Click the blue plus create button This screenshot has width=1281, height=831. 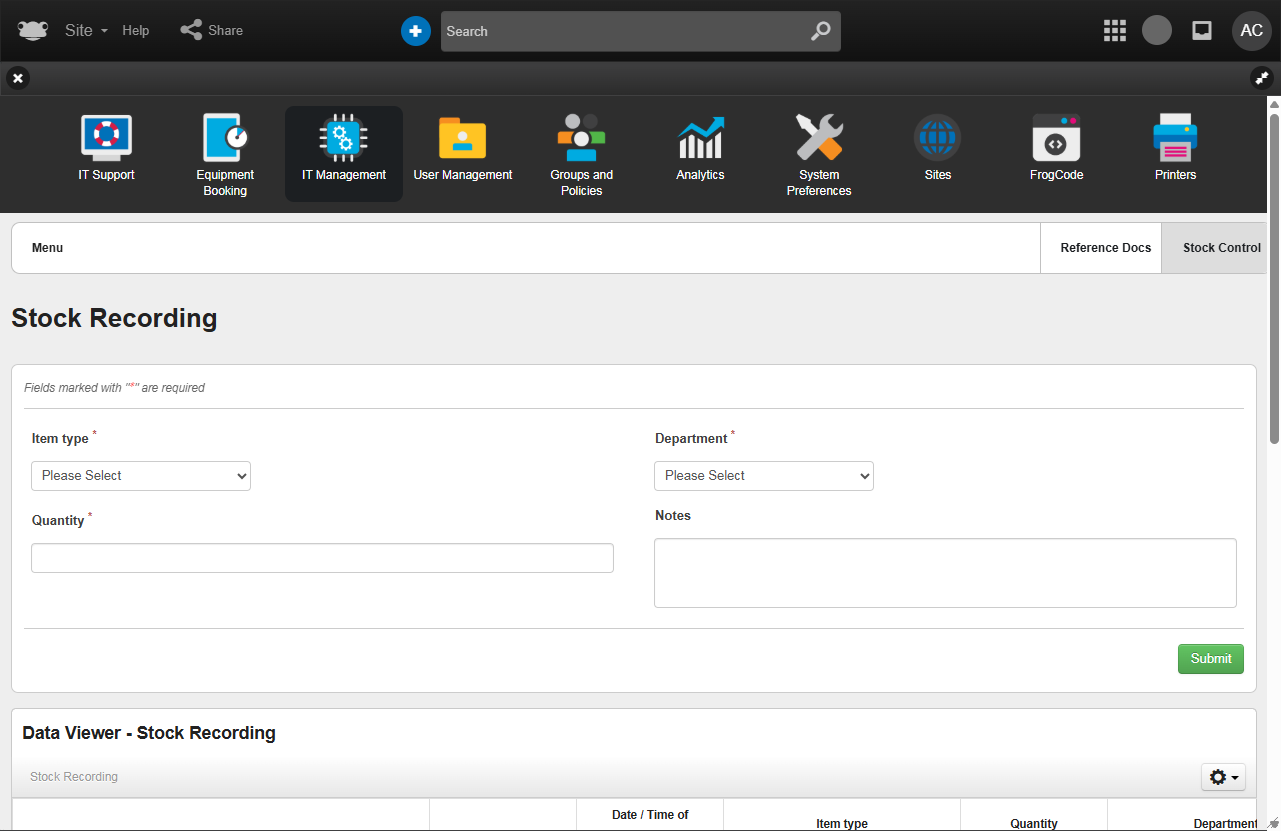(416, 31)
